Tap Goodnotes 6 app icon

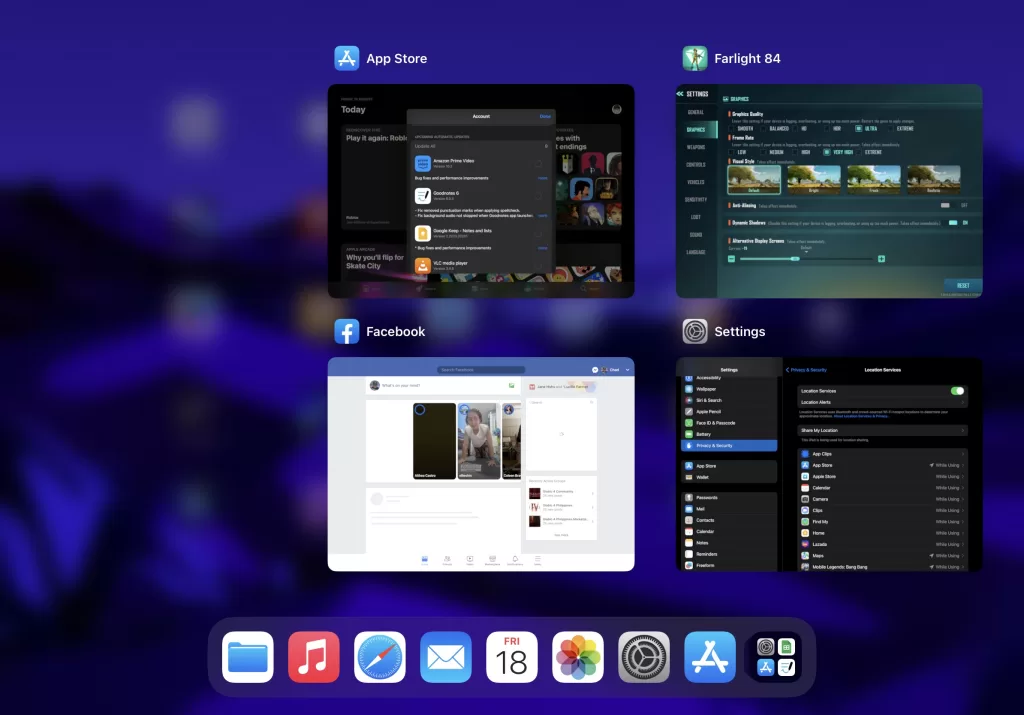tap(423, 195)
